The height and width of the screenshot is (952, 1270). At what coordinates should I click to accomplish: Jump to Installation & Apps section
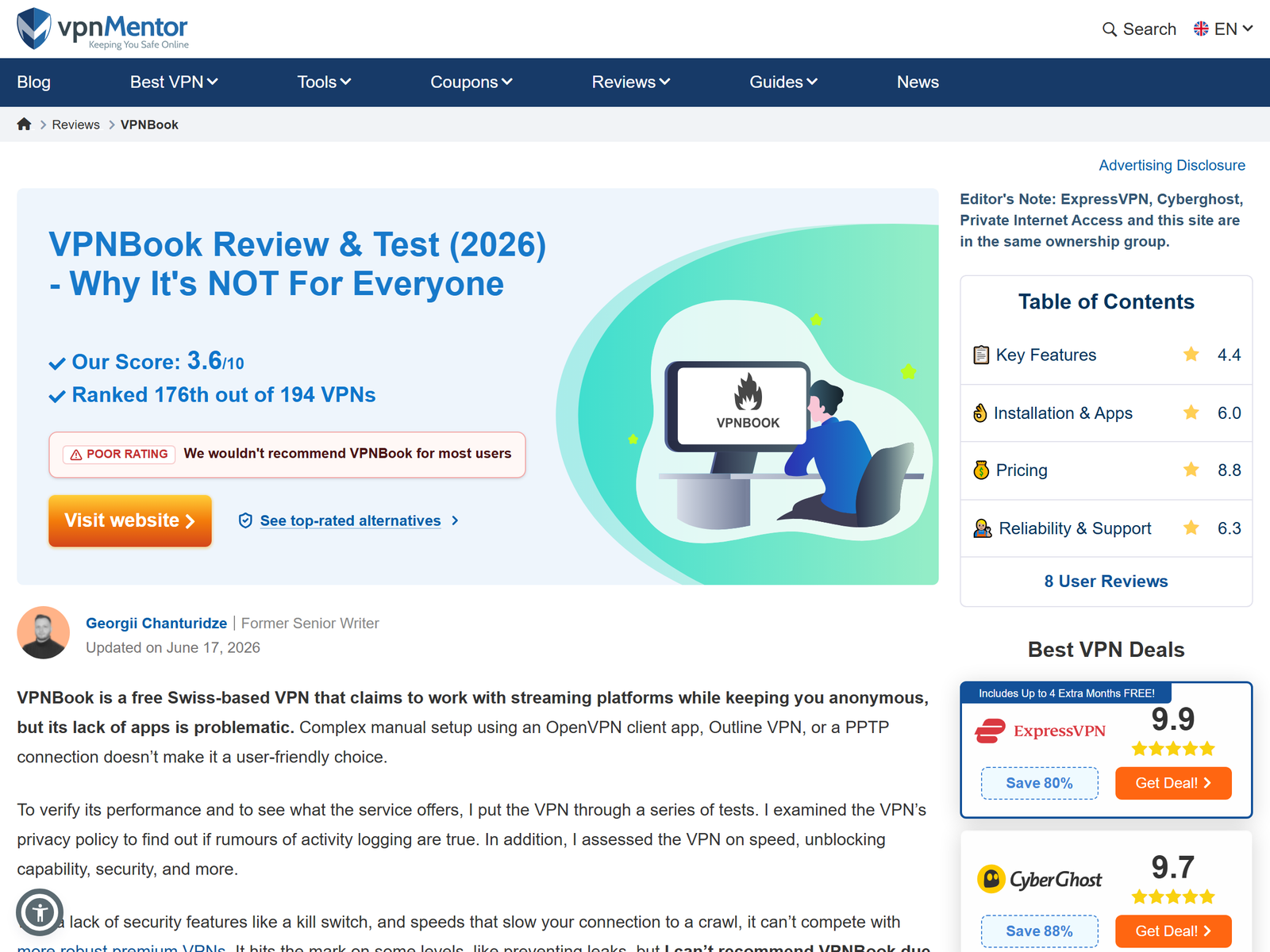pyautogui.click(x=1063, y=413)
